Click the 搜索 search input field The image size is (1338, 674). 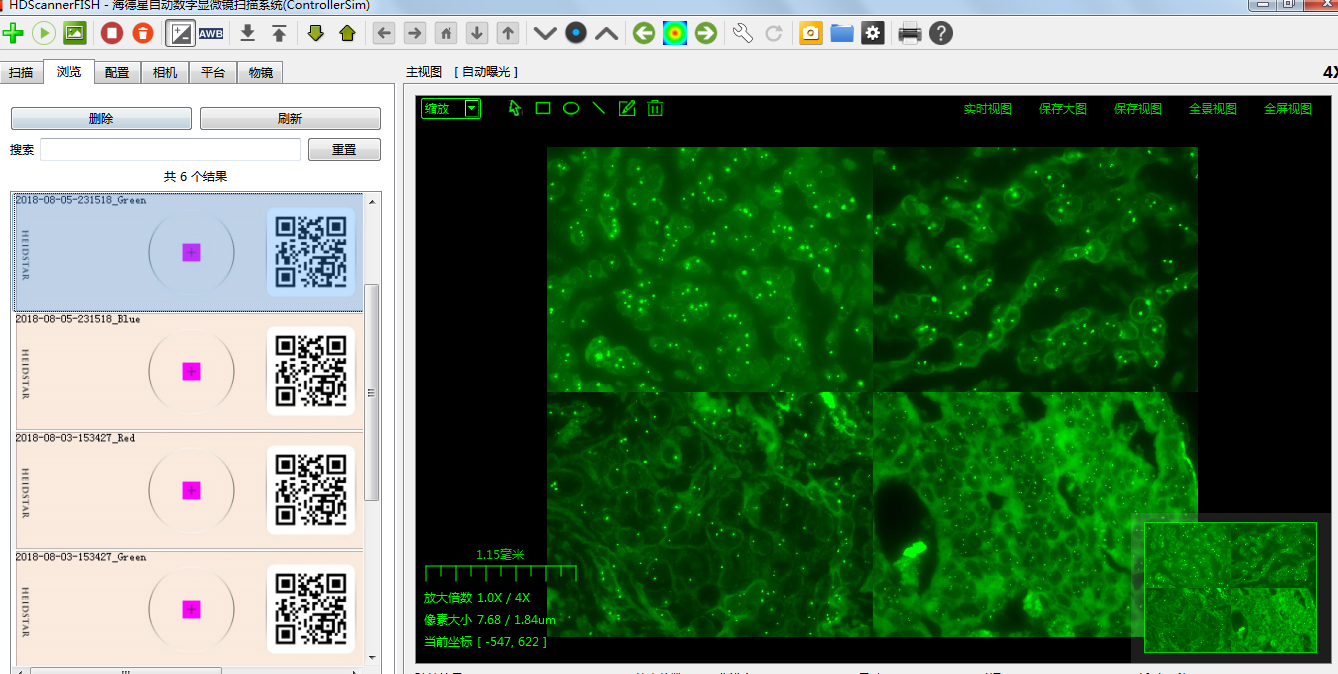pos(170,150)
